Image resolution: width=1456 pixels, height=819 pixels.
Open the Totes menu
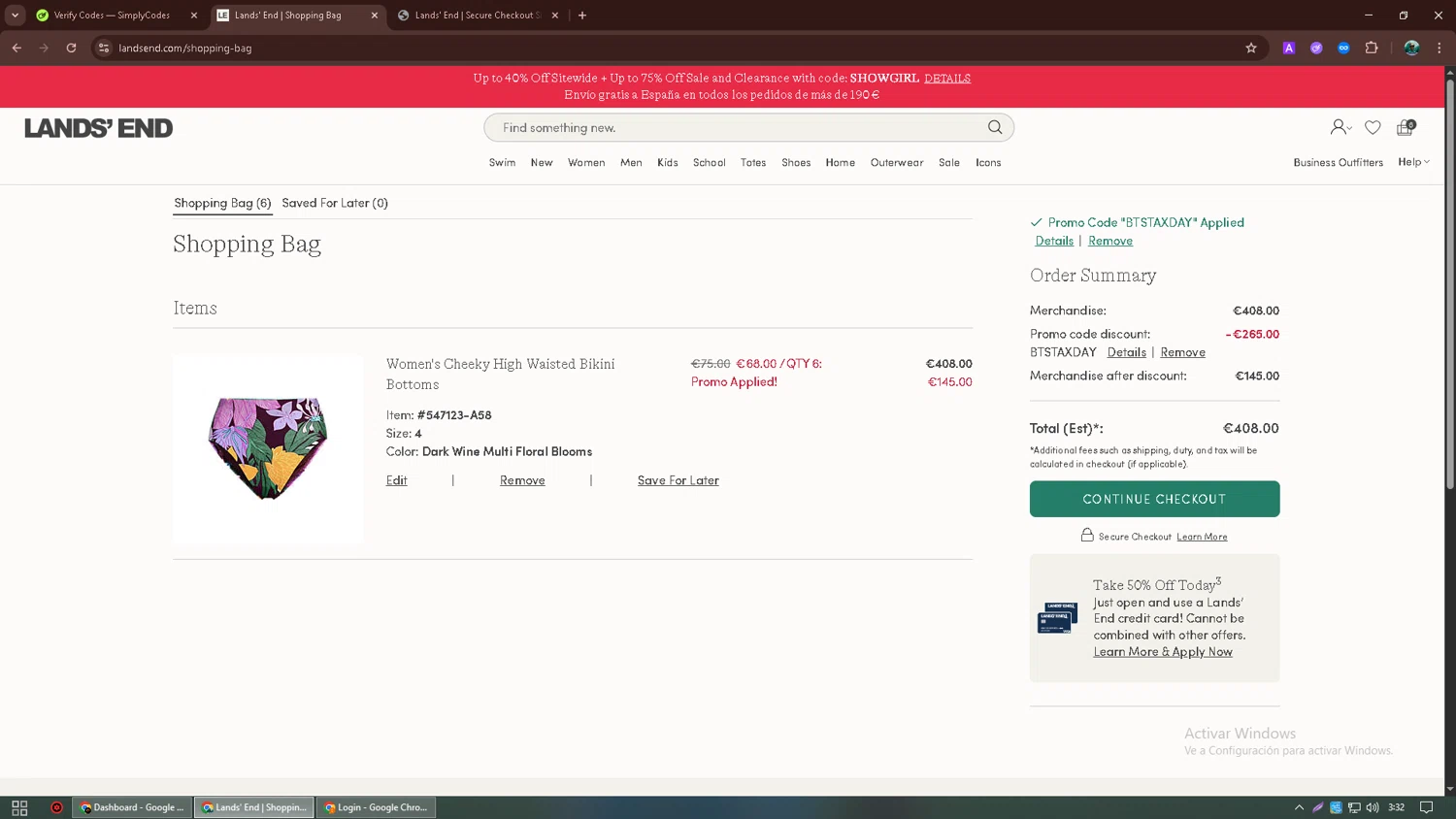coord(753,162)
